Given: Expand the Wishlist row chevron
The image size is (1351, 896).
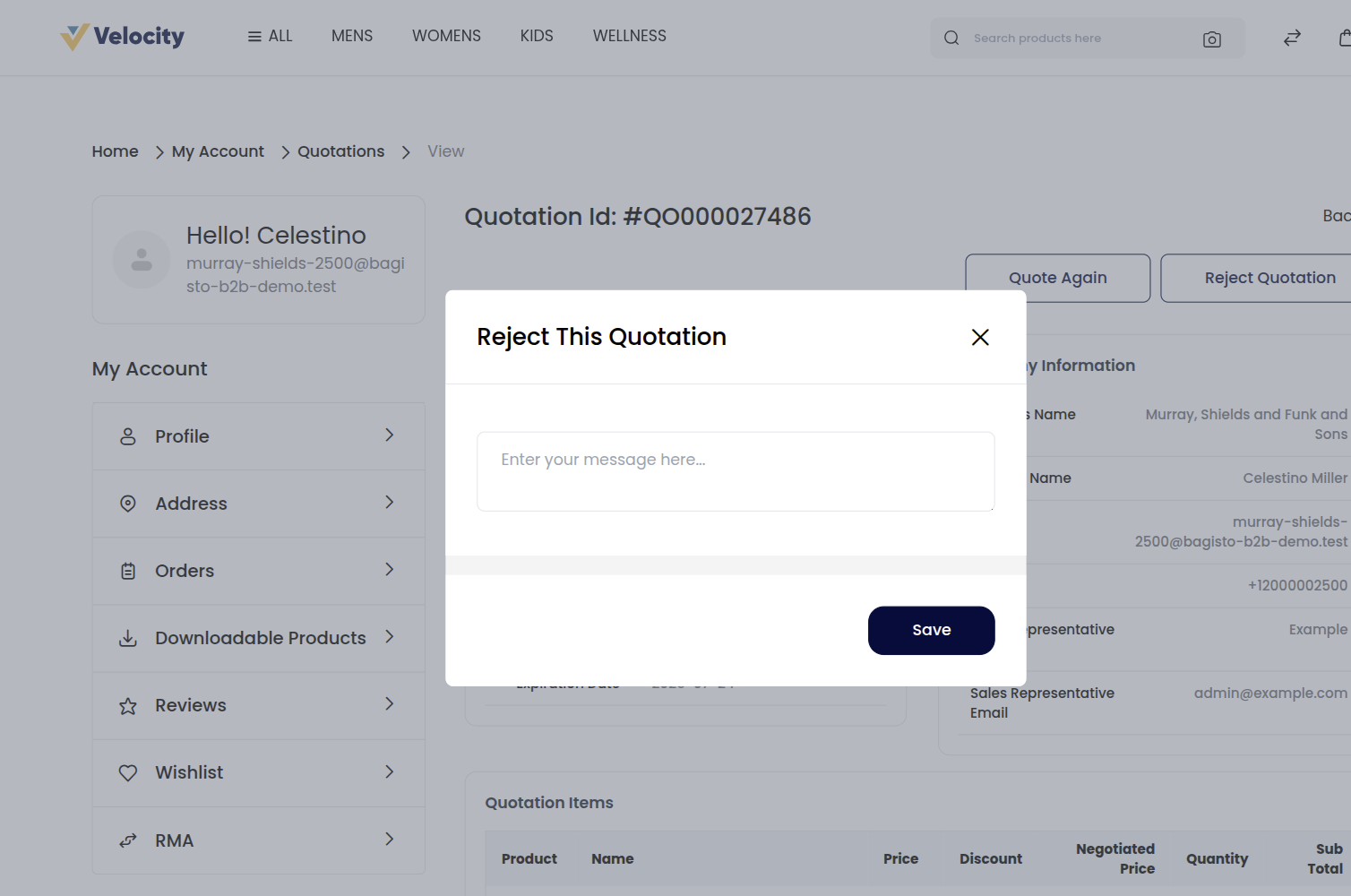Looking at the screenshot, I should (390, 771).
